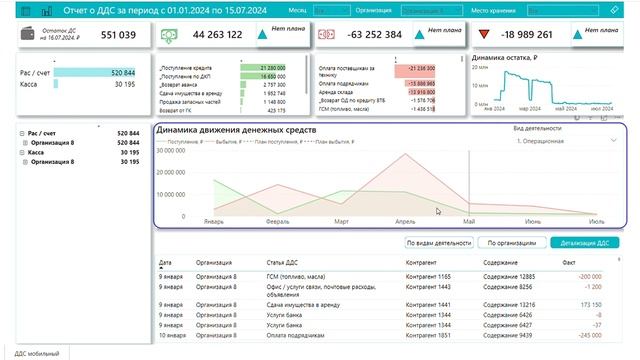Click the Содержание 8256 cell
Screen dimensions: 640x360
point(507,287)
